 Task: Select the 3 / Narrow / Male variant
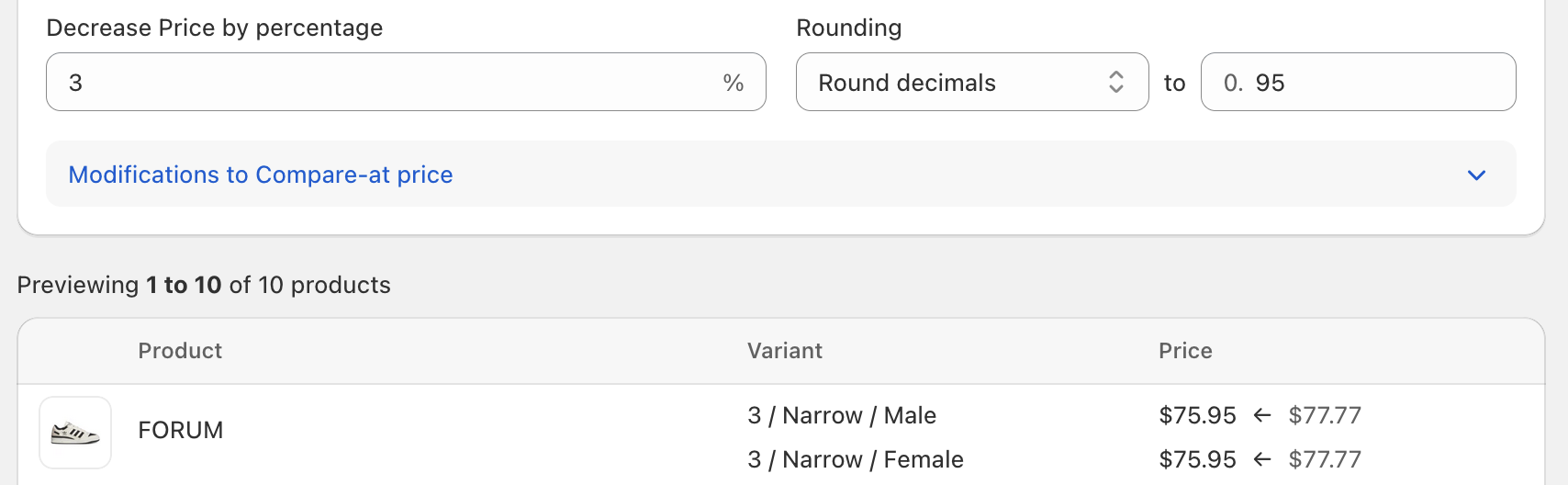[842, 415]
